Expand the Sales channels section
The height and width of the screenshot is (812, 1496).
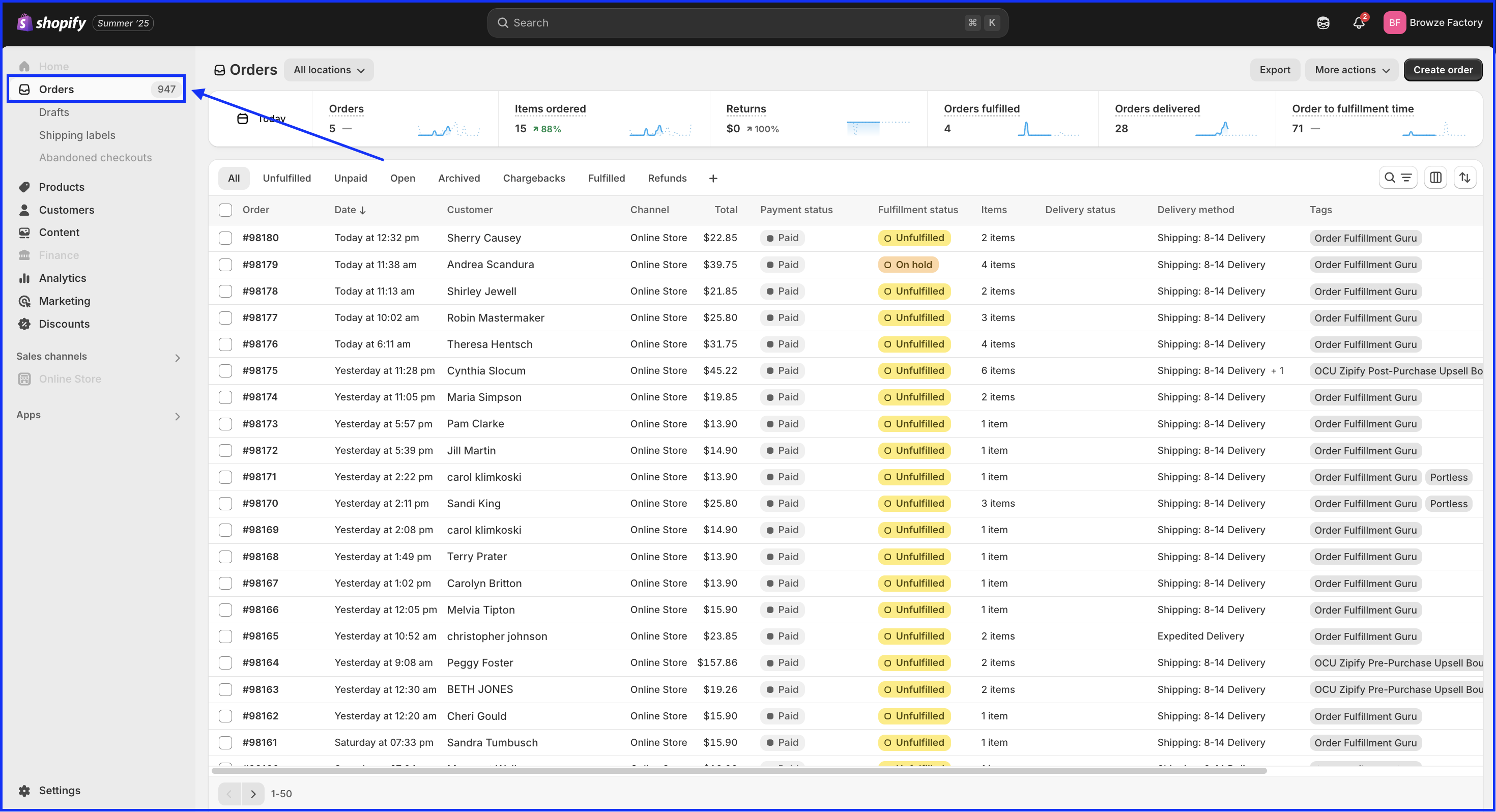(x=178, y=358)
